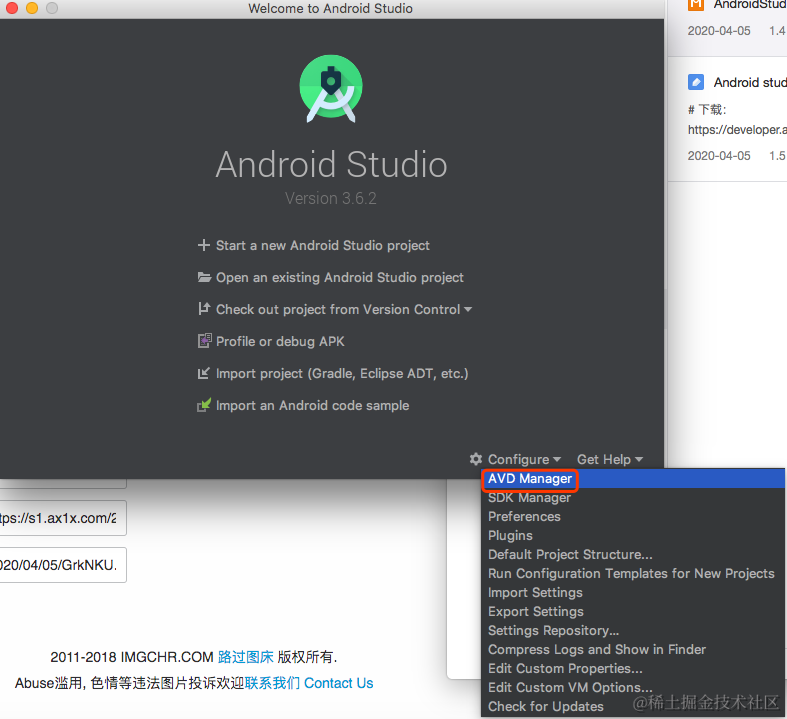This screenshot has height=719, width=787.
Task: Click the 联系我们 Contact Us link
Action: click(x=309, y=683)
